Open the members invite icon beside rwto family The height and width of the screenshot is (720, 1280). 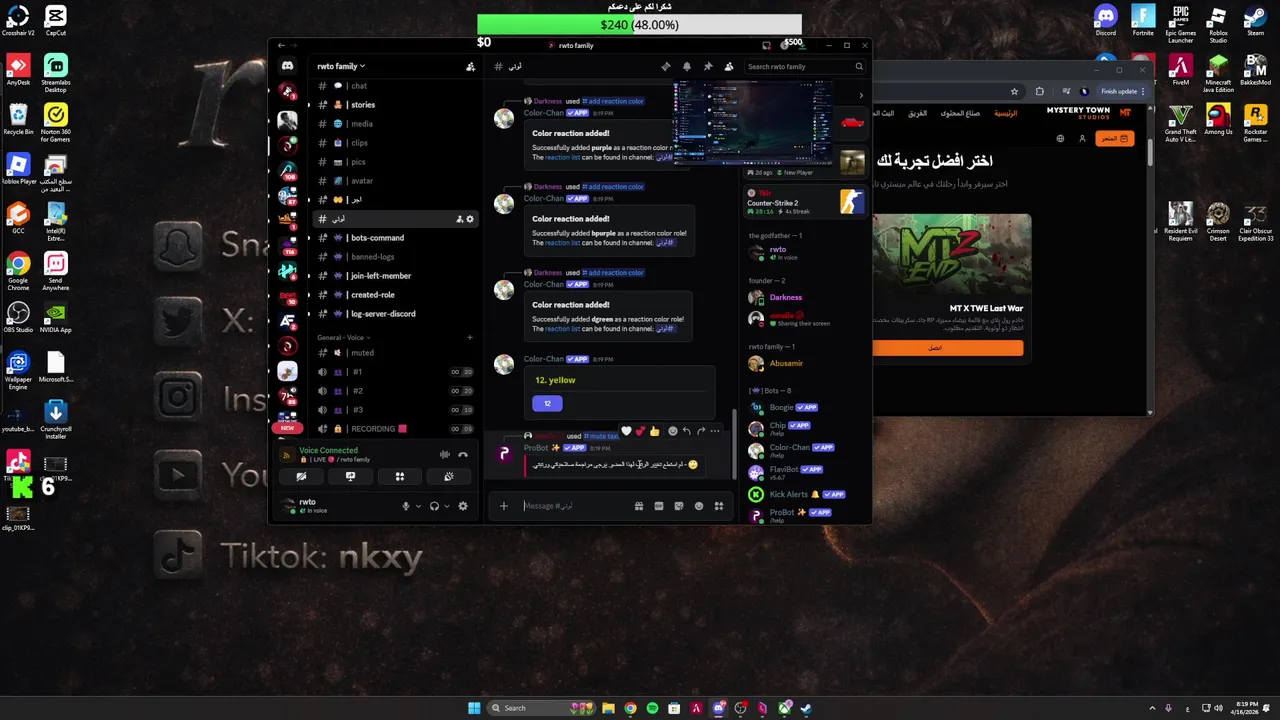tap(470, 67)
